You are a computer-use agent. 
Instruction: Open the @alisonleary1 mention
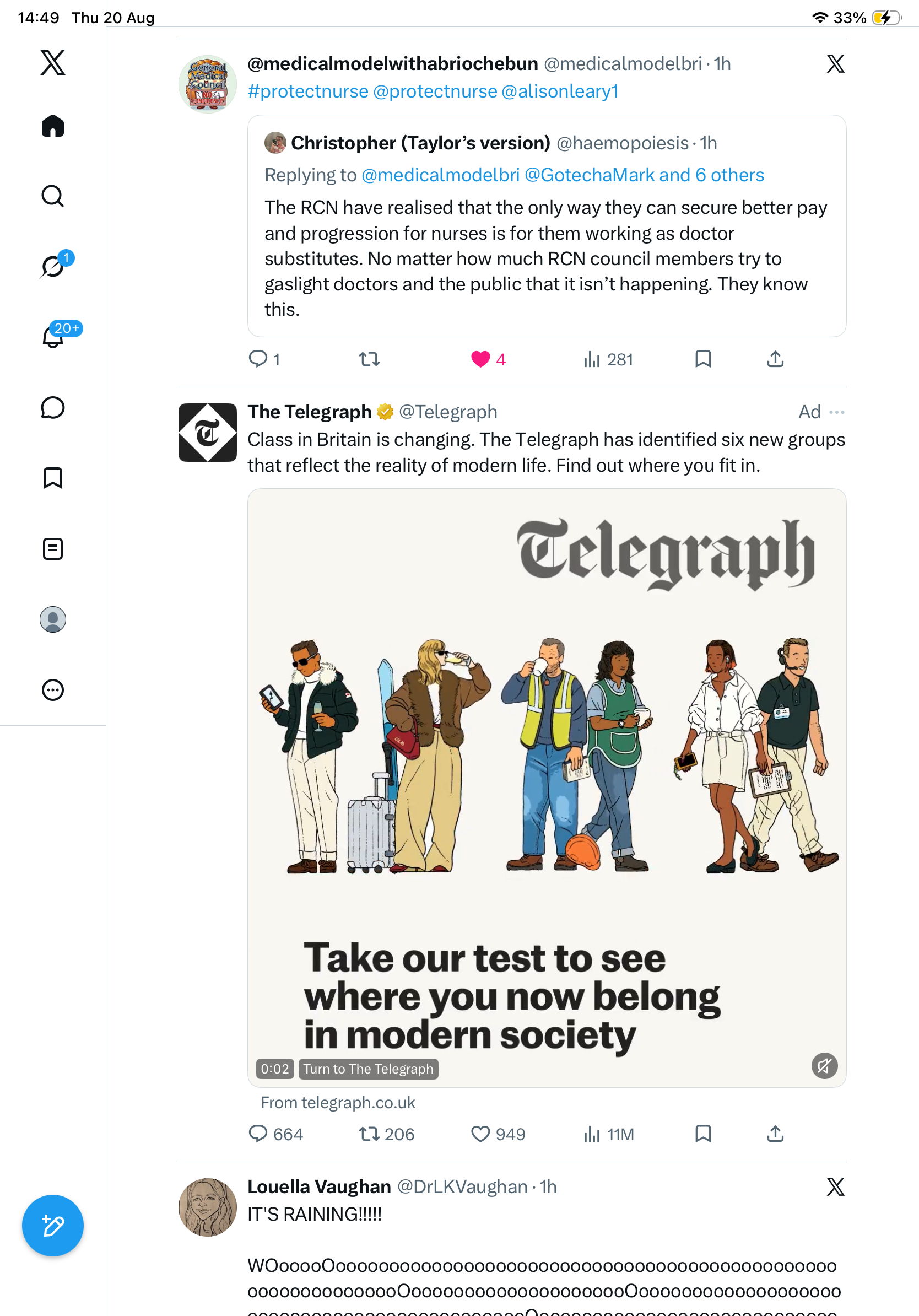point(560,91)
